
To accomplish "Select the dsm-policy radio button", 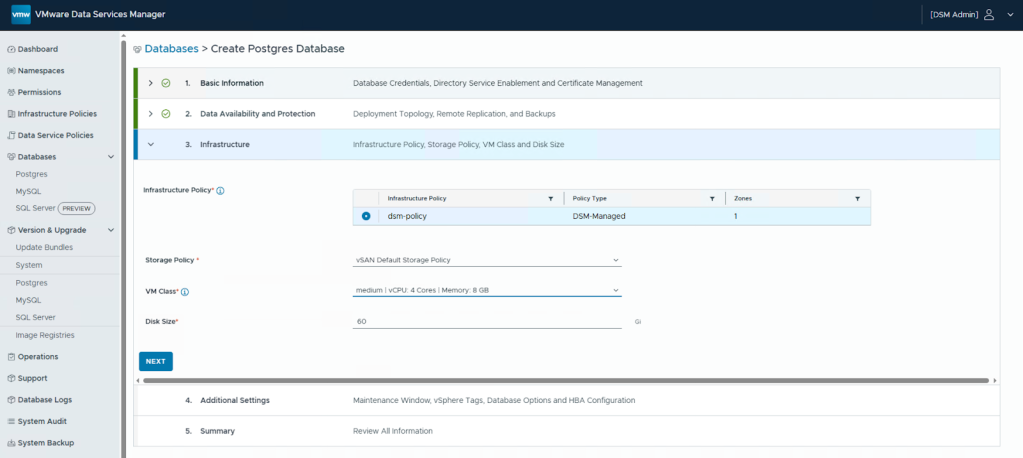I will click(x=366, y=216).
